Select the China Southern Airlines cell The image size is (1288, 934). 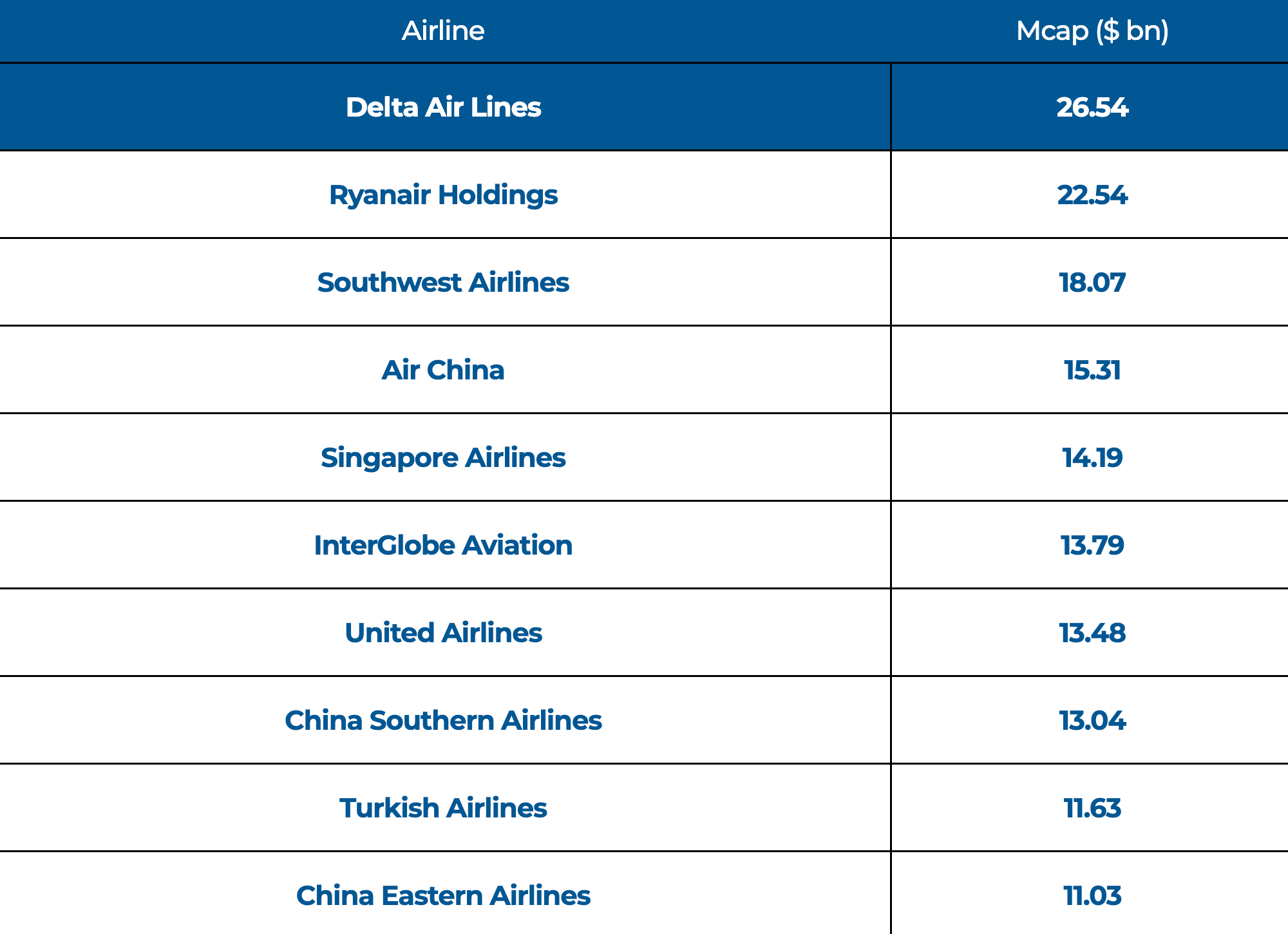443,720
